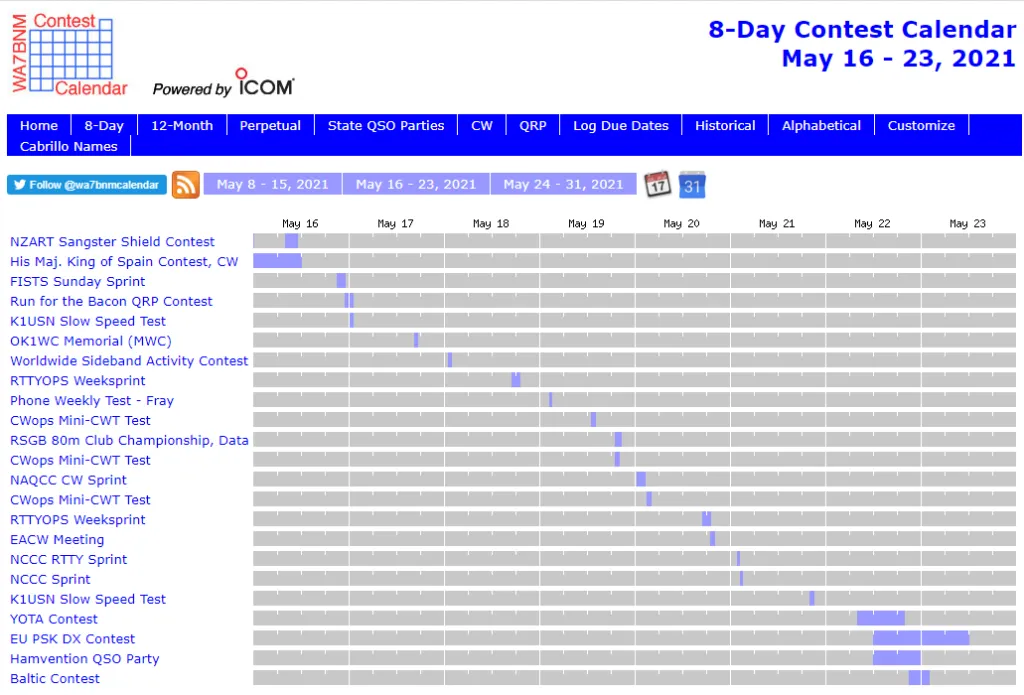This screenshot has height=695, width=1024.
Task: Click the Google Calendar icon
Action: (x=692, y=185)
